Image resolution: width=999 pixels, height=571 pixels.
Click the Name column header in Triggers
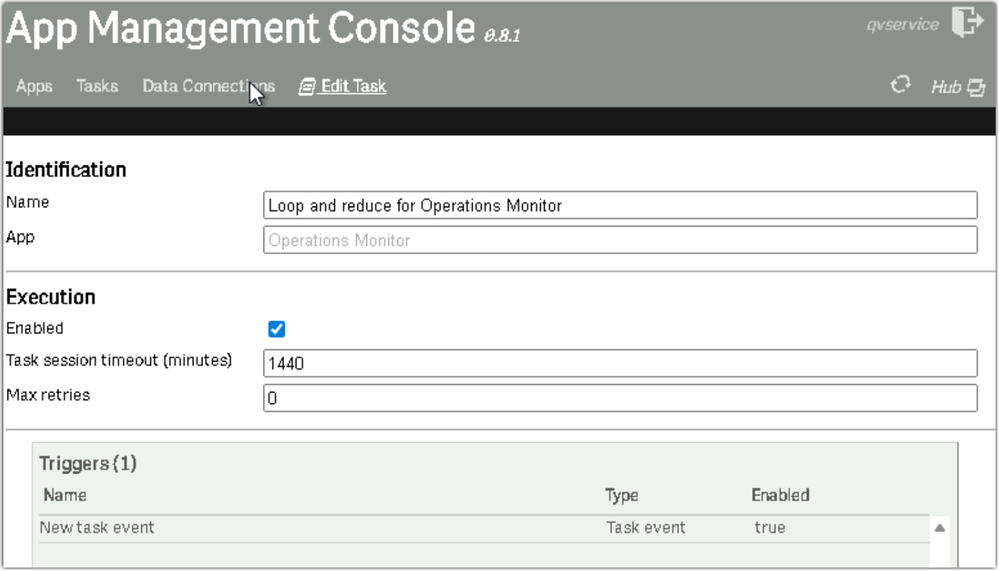[x=65, y=495]
